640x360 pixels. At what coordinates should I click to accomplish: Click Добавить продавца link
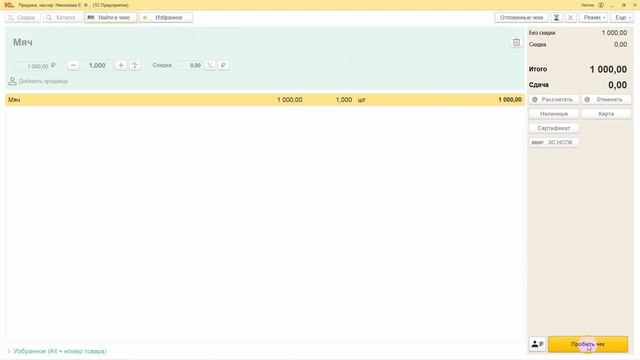coord(43,81)
